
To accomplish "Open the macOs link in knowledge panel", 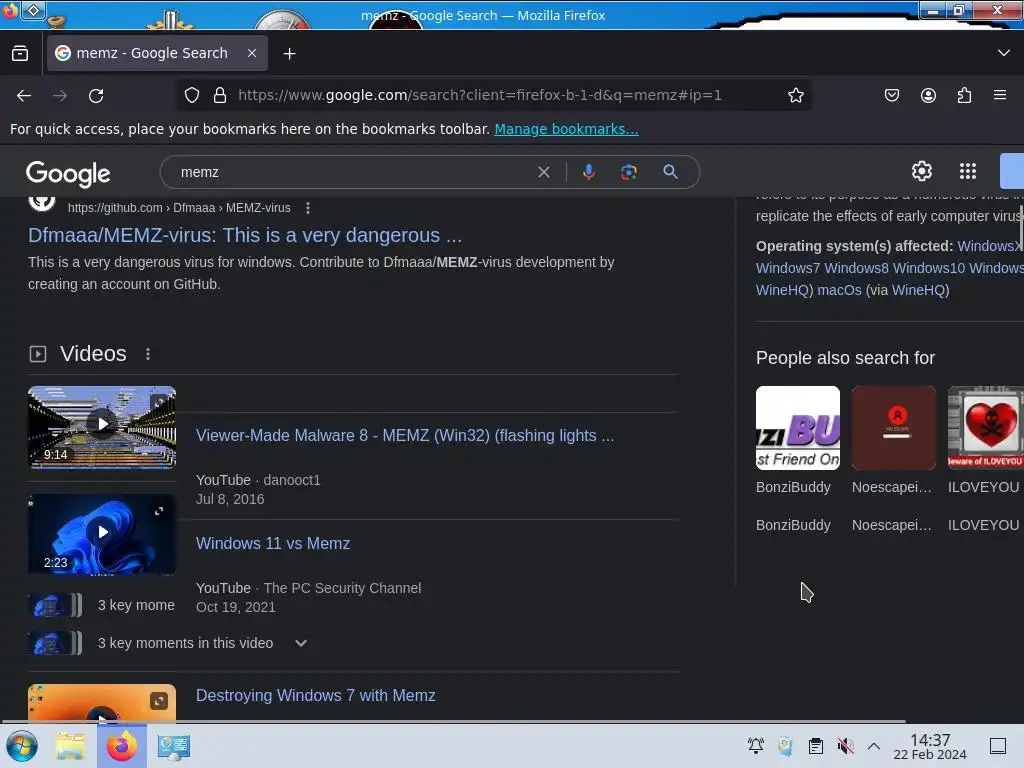I will click(839, 290).
